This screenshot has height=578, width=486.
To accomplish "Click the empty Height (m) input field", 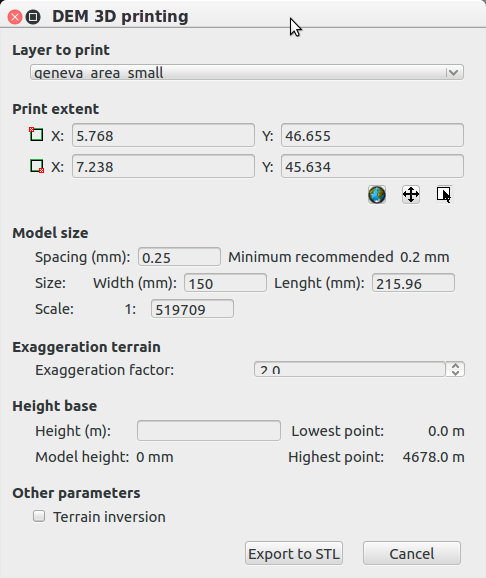I will [x=209, y=431].
